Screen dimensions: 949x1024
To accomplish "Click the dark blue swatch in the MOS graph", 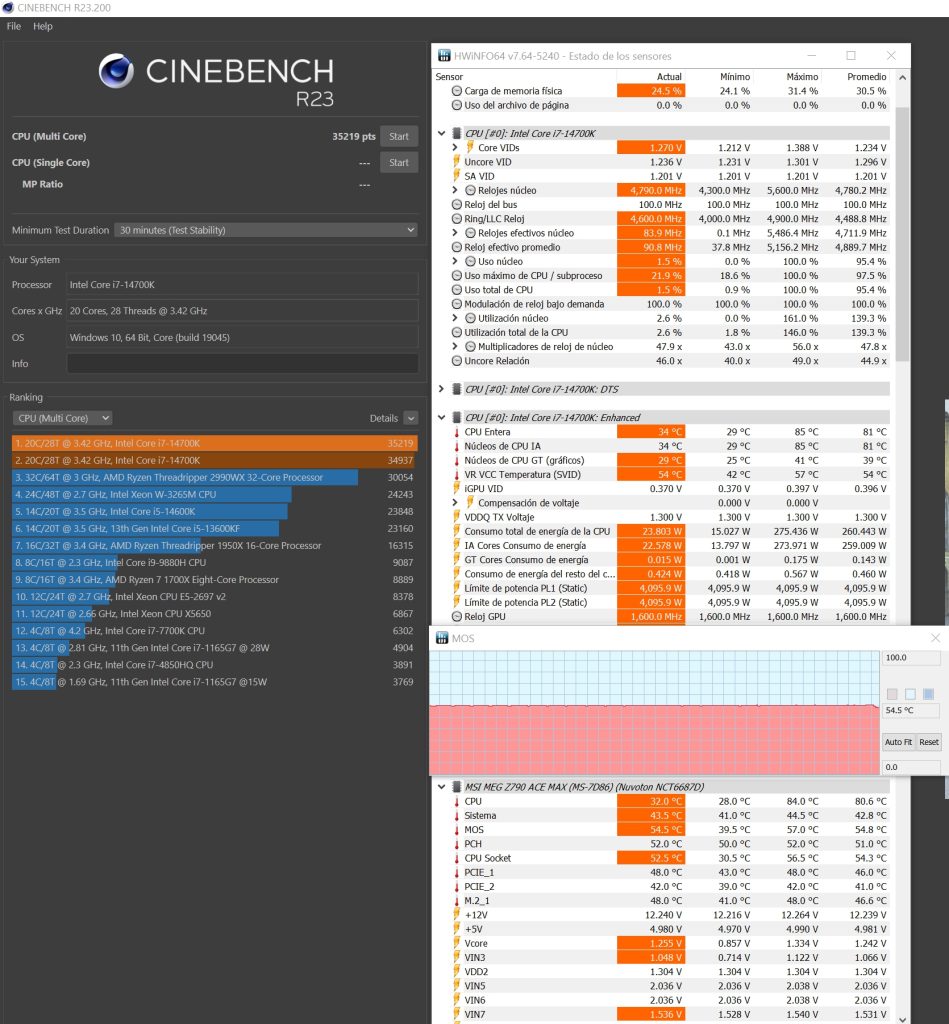I will (929, 694).
